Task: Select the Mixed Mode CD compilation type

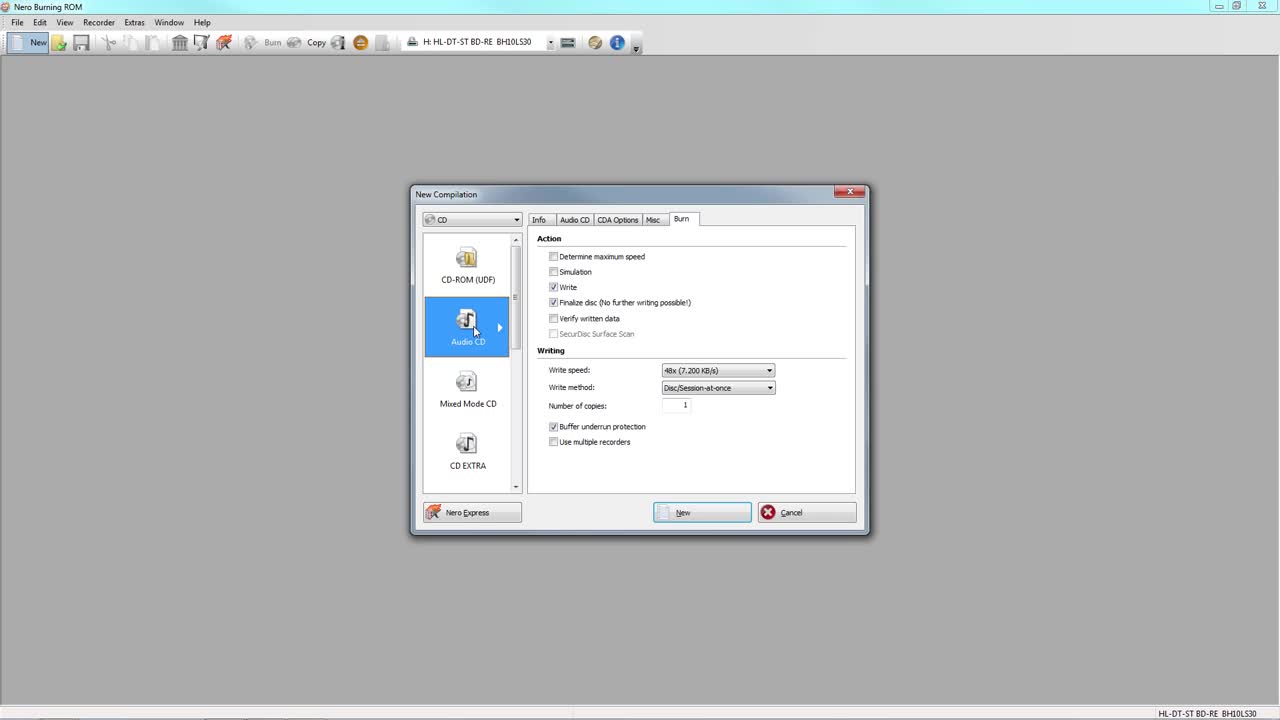Action: click(x=467, y=390)
